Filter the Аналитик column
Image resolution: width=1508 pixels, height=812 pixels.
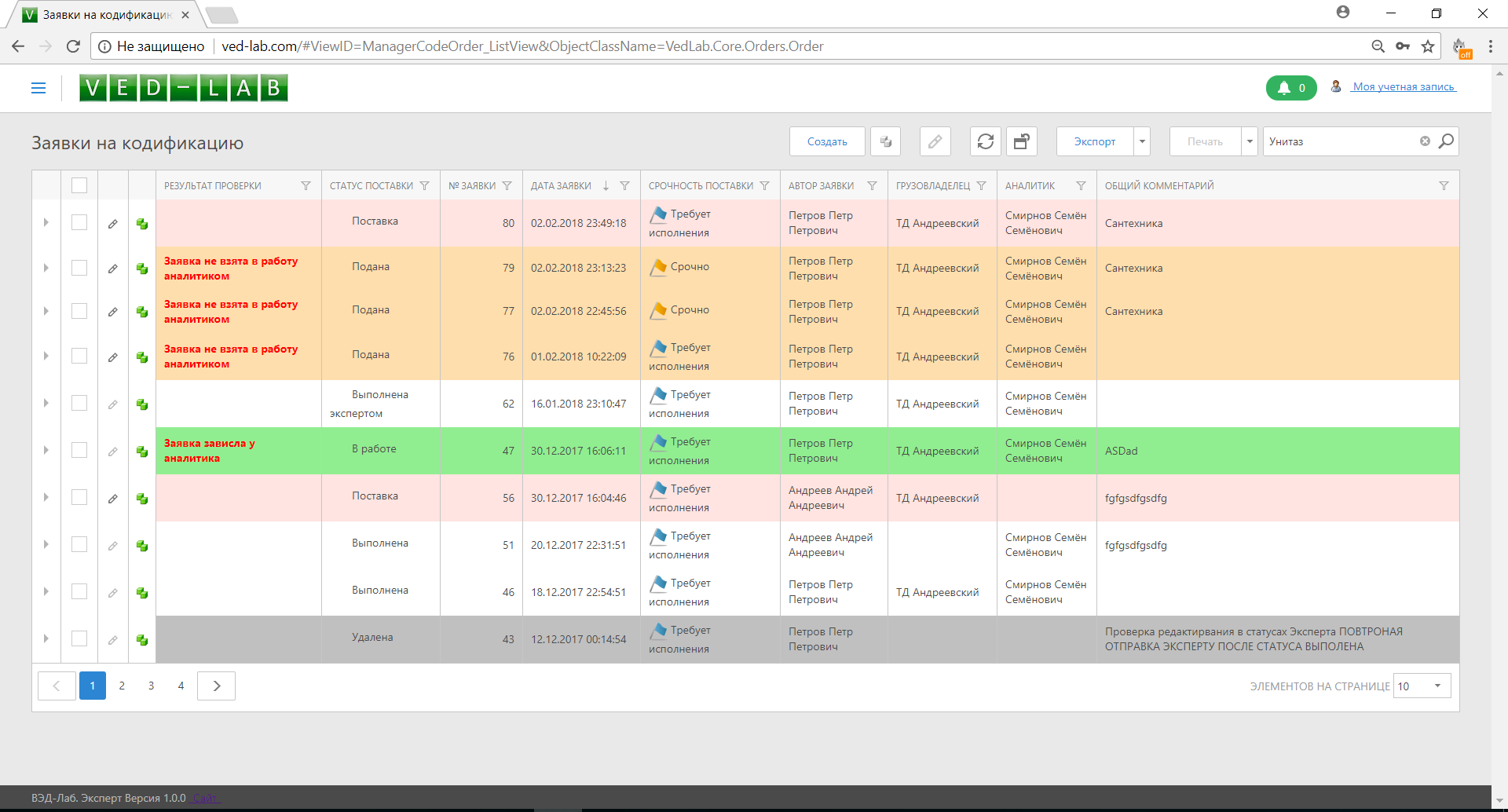tap(1081, 186)
